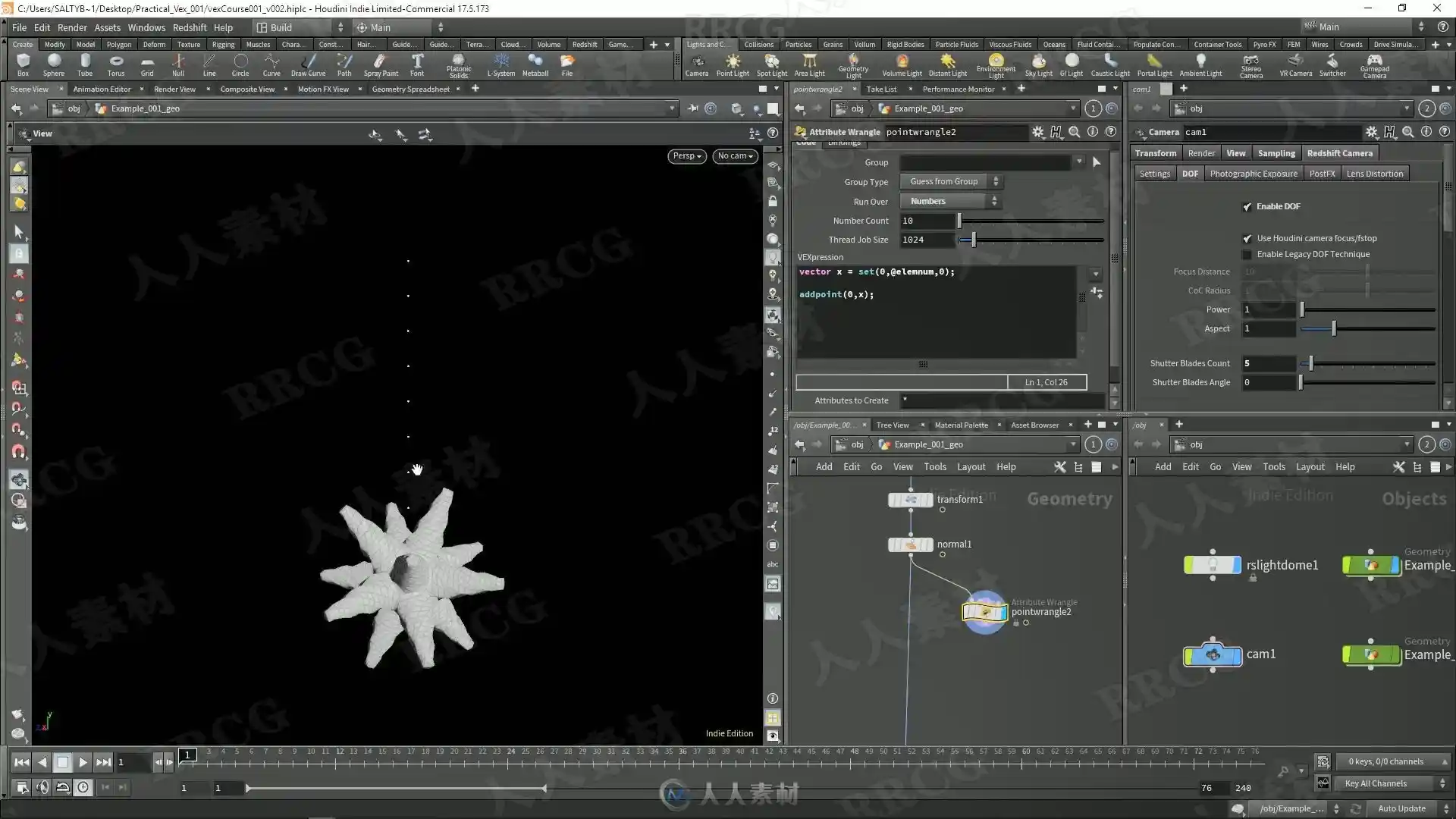Open the Persp viewport dropdown
1456x819 pixels.
tap(687, 155)
